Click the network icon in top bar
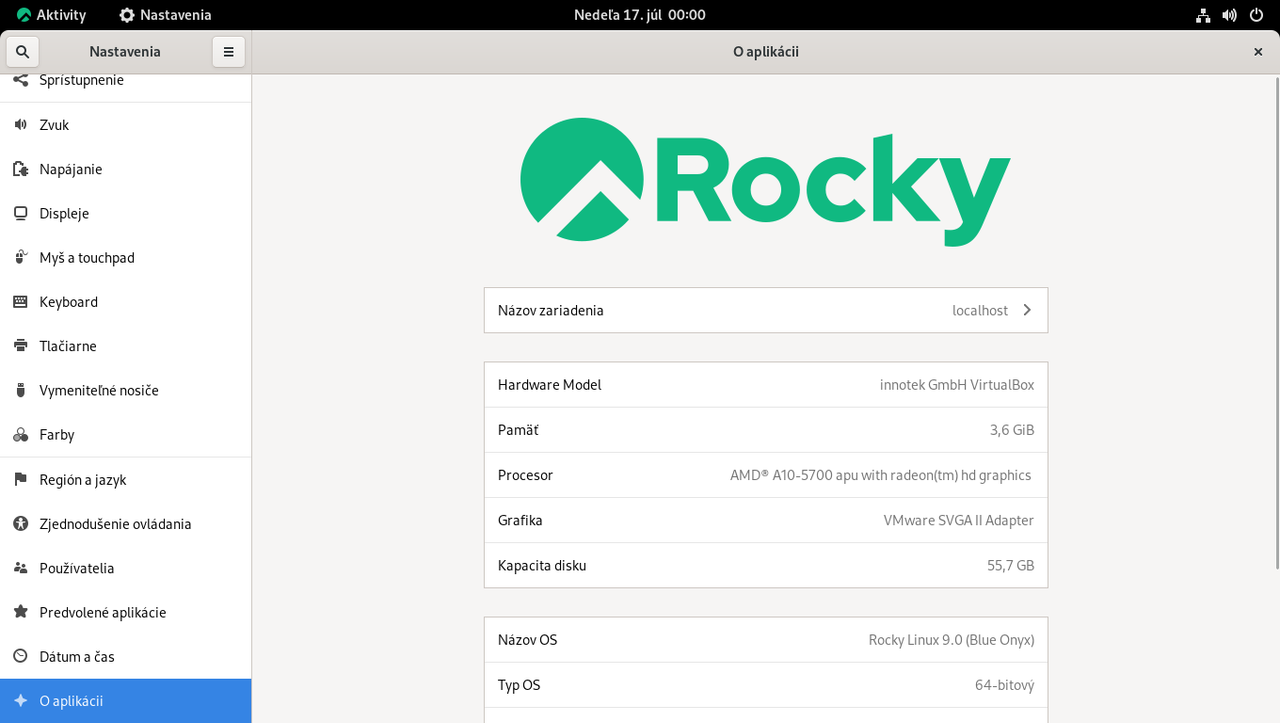Screen dimensions: 1280x723 1203,15
